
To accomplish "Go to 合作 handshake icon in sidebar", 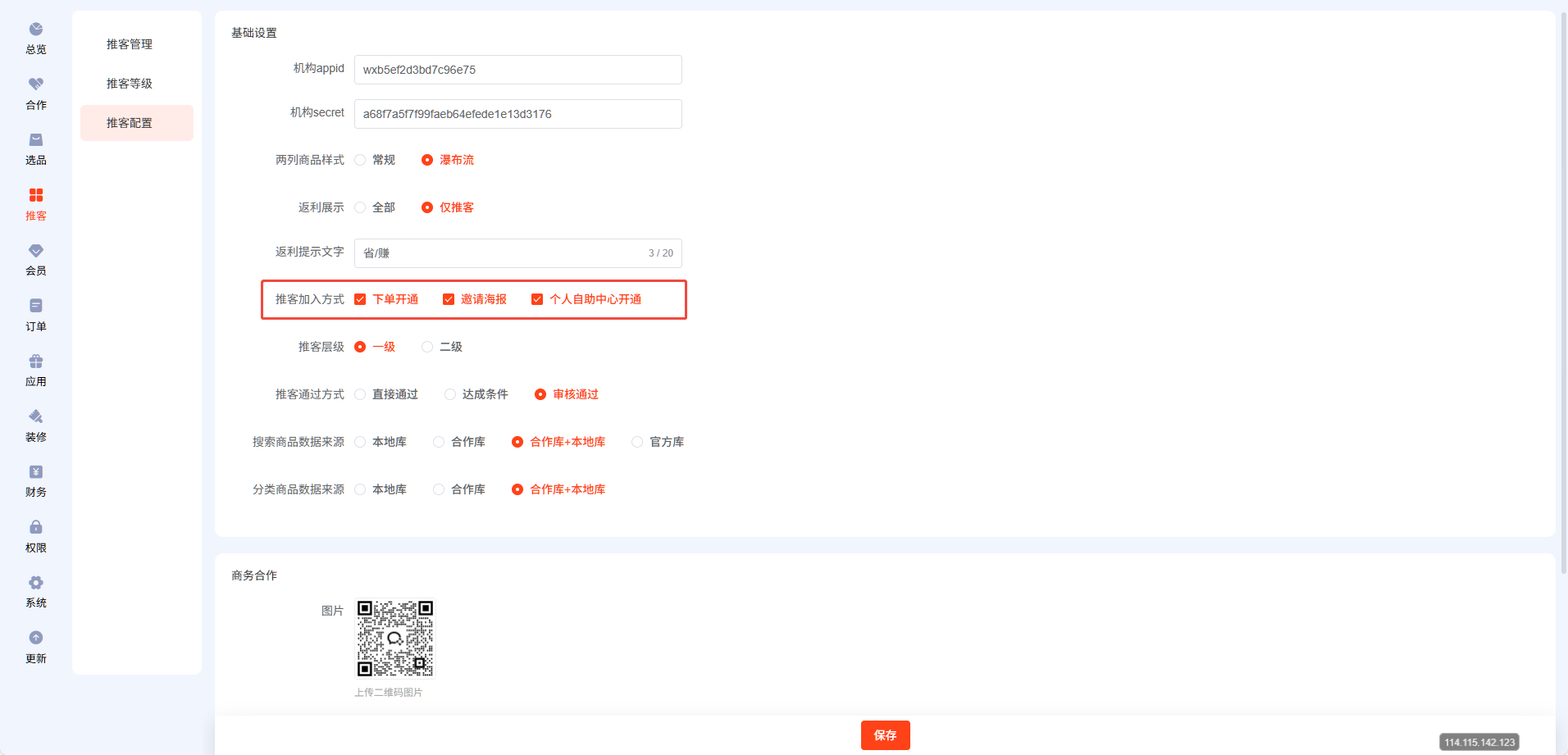I will click(x=36, y=84).
